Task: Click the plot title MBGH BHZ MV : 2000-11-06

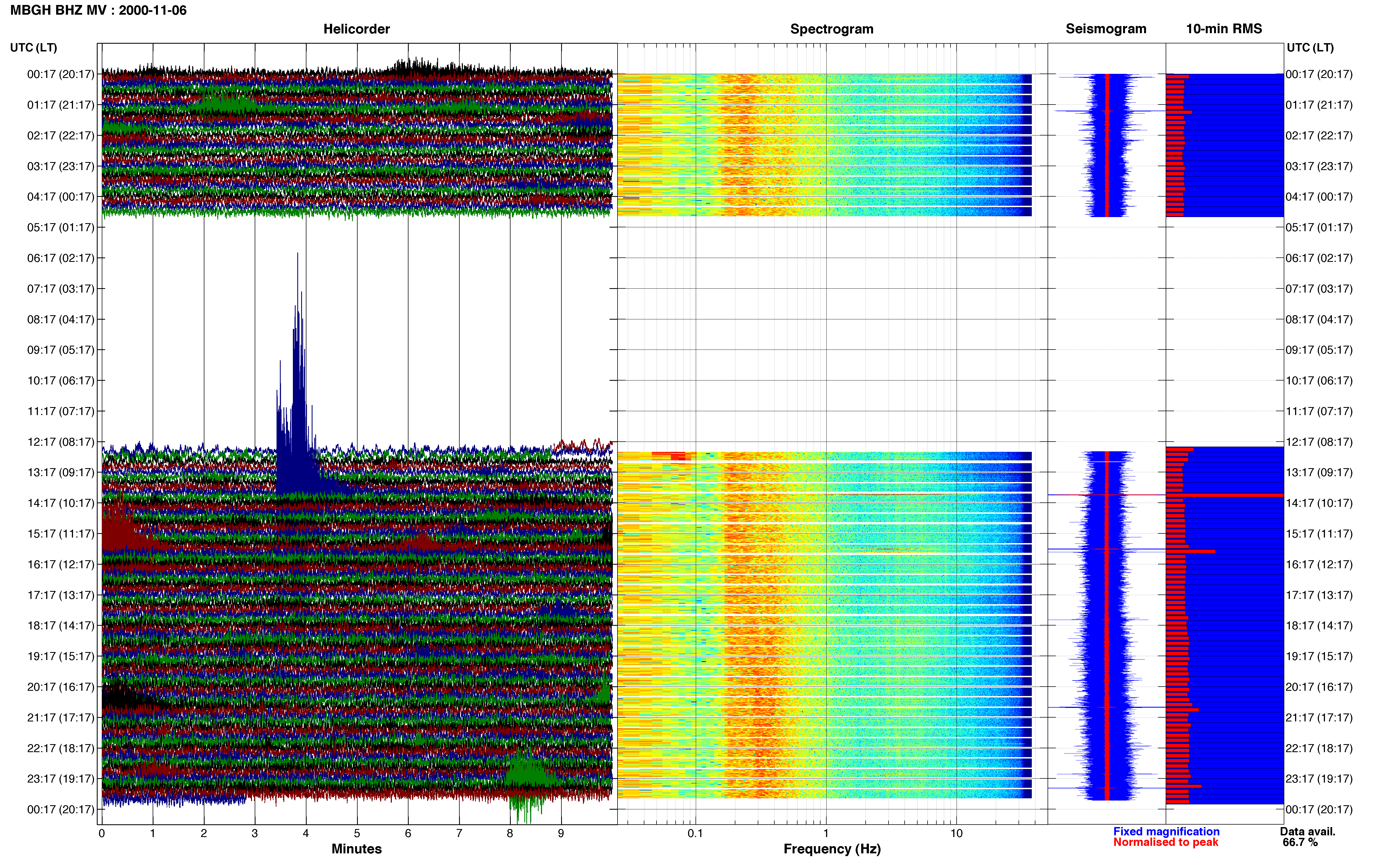Action: [98, 10]
